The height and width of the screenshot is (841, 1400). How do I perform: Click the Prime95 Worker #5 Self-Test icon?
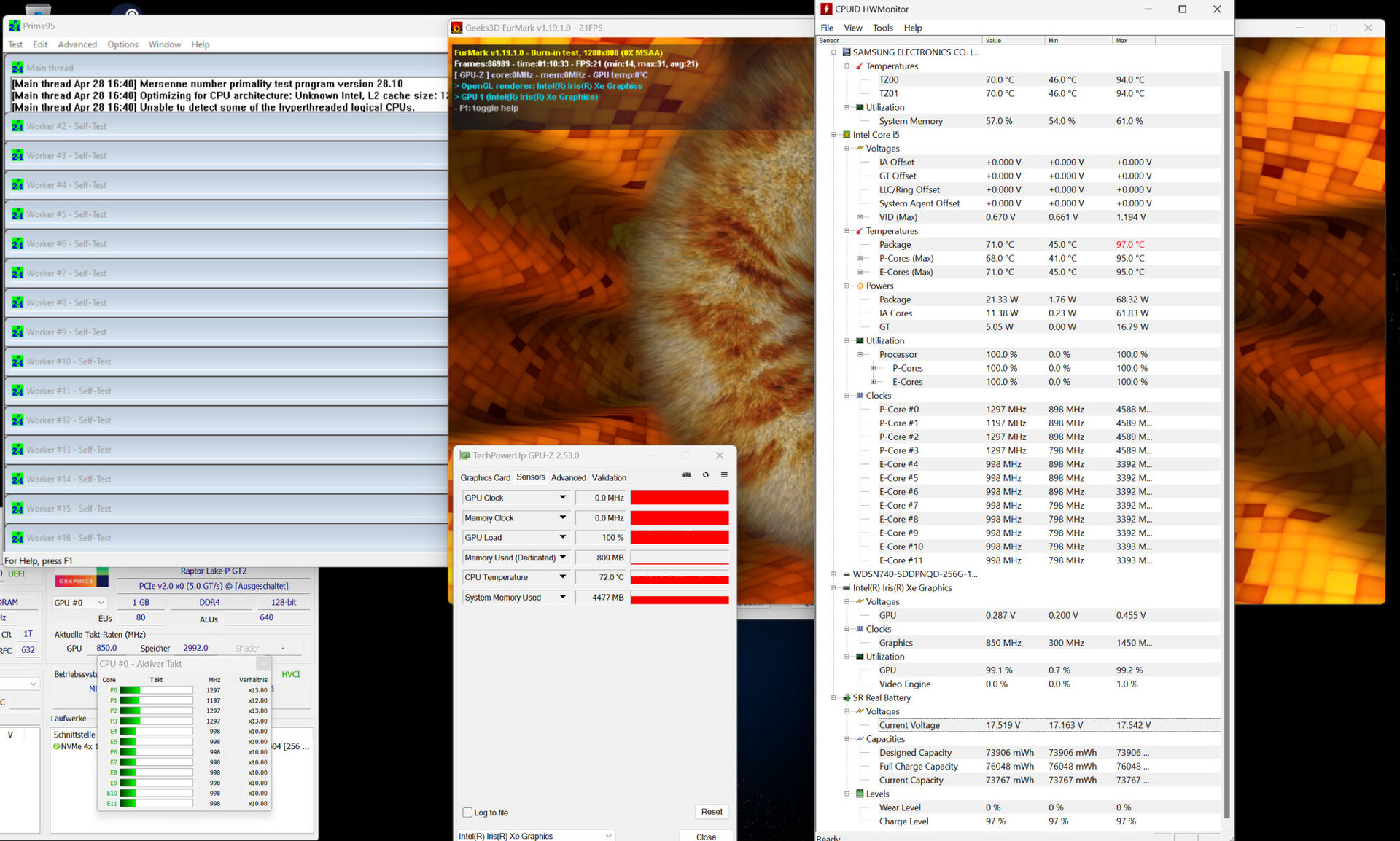(x=17, y=214)
